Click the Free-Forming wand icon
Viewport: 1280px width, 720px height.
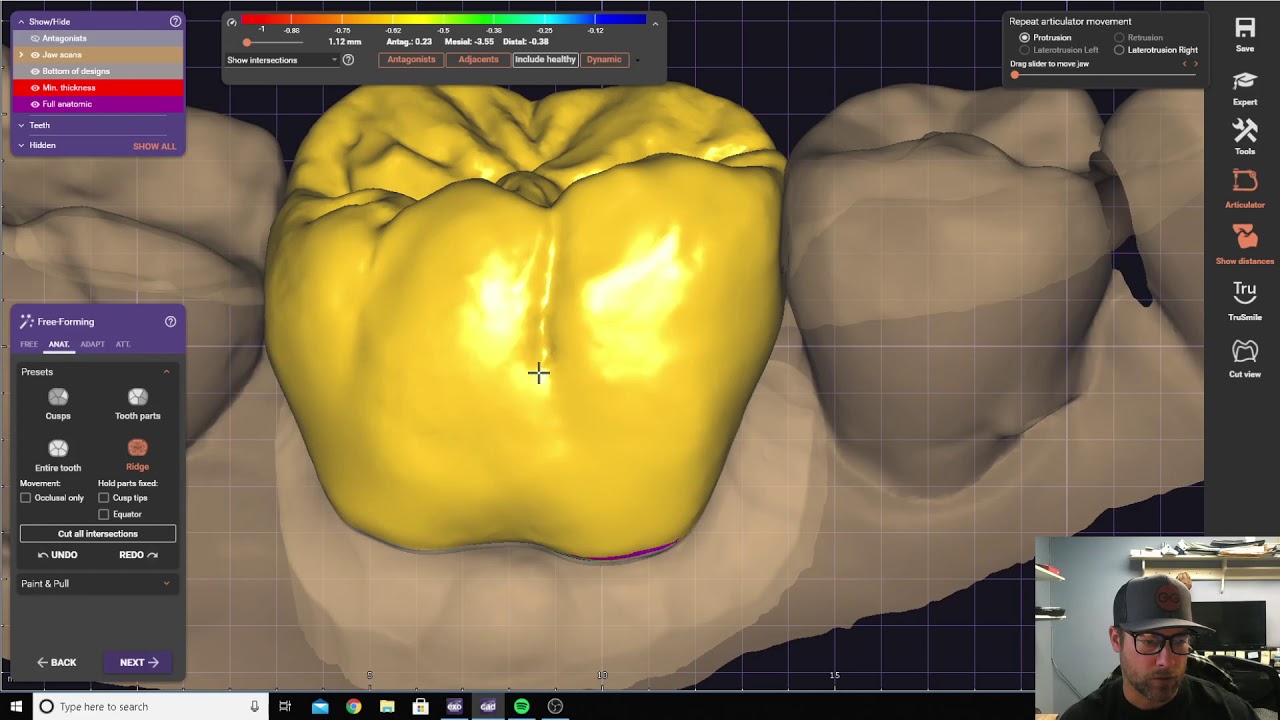[x=27, y=322]
